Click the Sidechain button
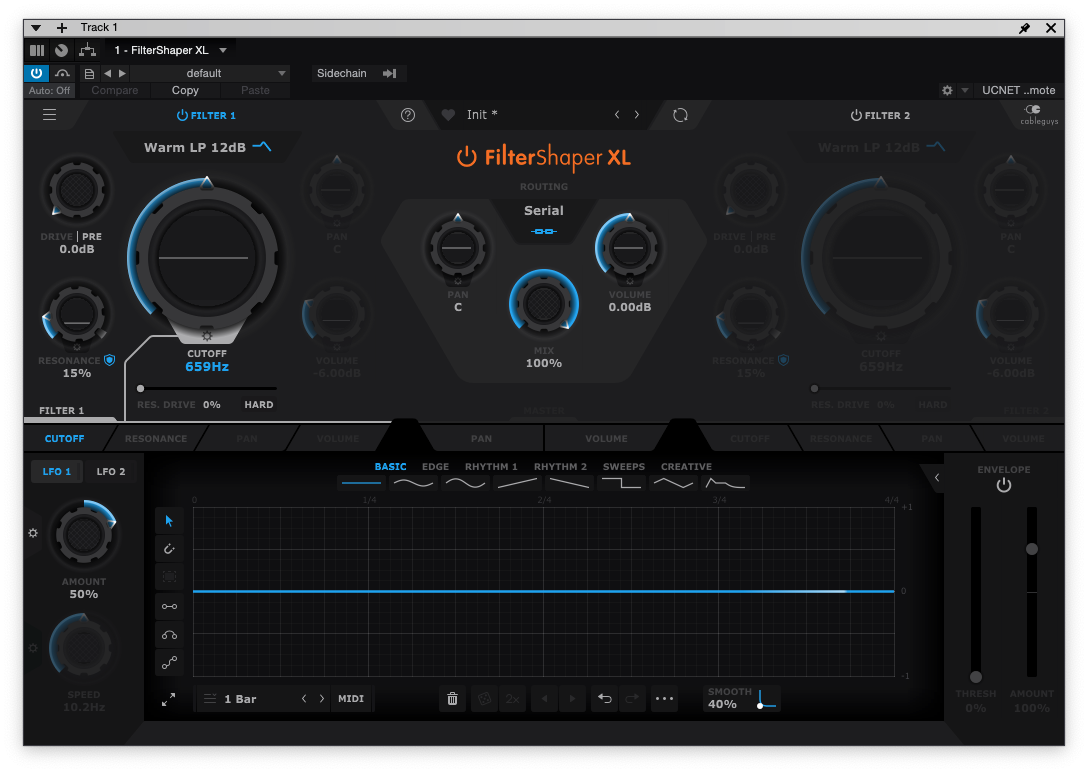 click(357, 73)
